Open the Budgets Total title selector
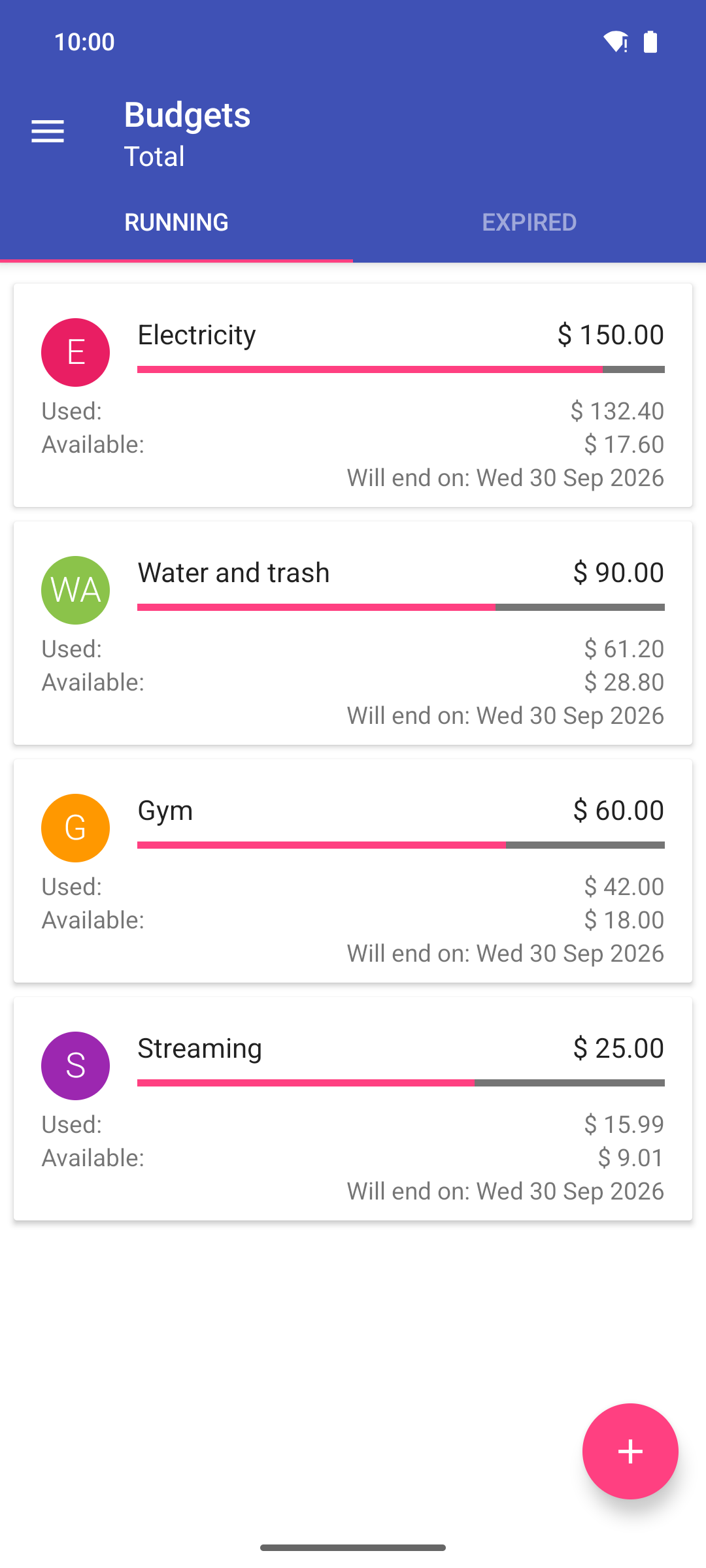The image size is (706, 1568). 188,134
